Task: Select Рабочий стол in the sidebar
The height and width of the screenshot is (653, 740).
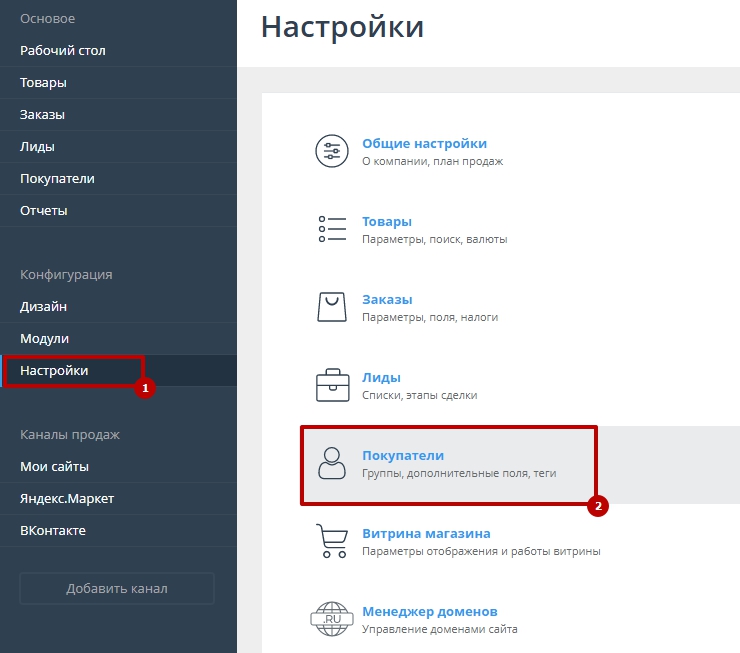Action: (63, 51)
